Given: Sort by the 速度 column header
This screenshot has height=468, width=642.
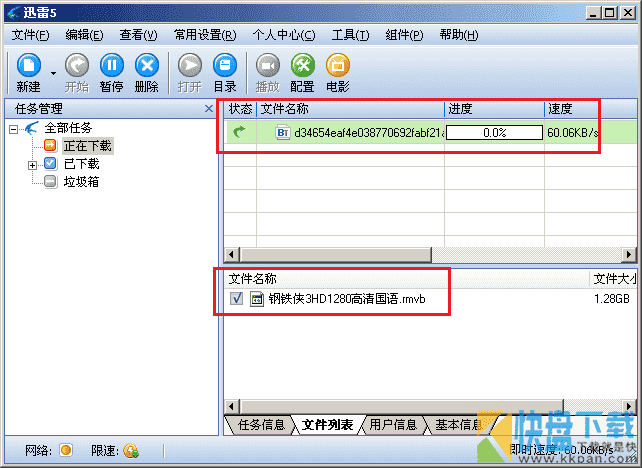Looking at the screenshot, I should [591, 109].
